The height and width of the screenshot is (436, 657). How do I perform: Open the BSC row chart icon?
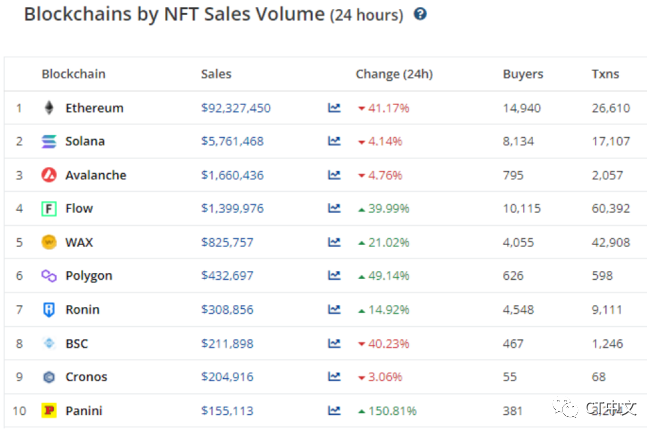334,343
